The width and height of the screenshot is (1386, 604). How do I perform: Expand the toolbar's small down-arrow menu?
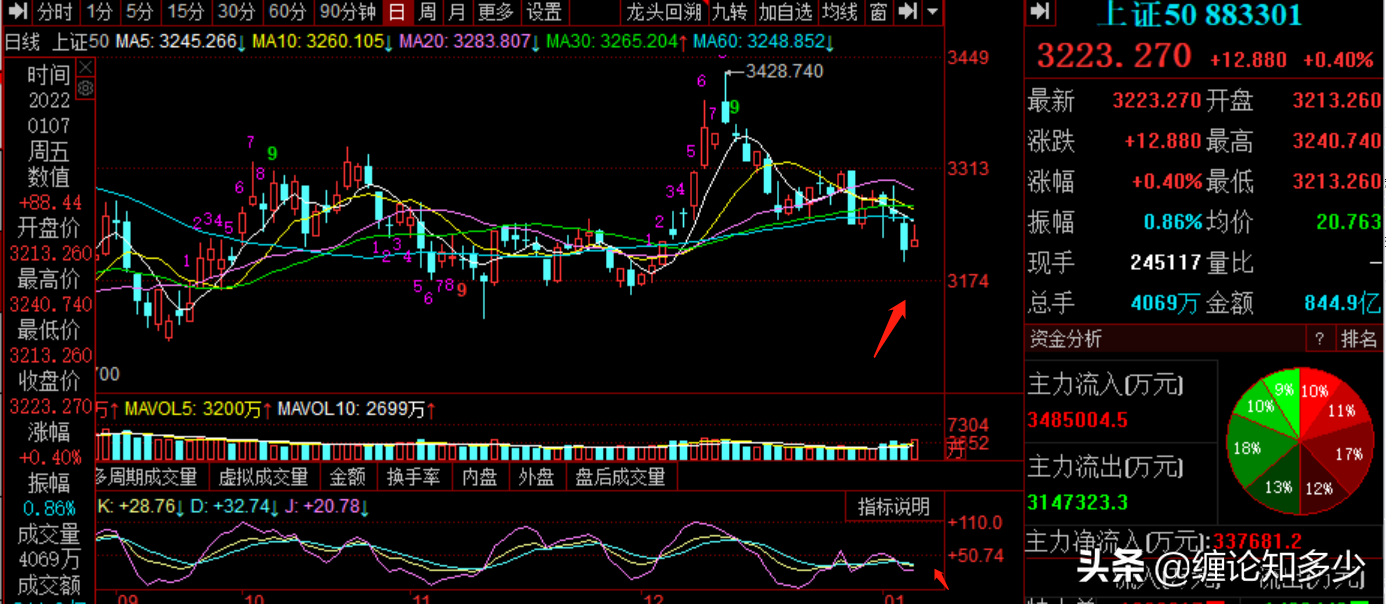click(933, 12)
